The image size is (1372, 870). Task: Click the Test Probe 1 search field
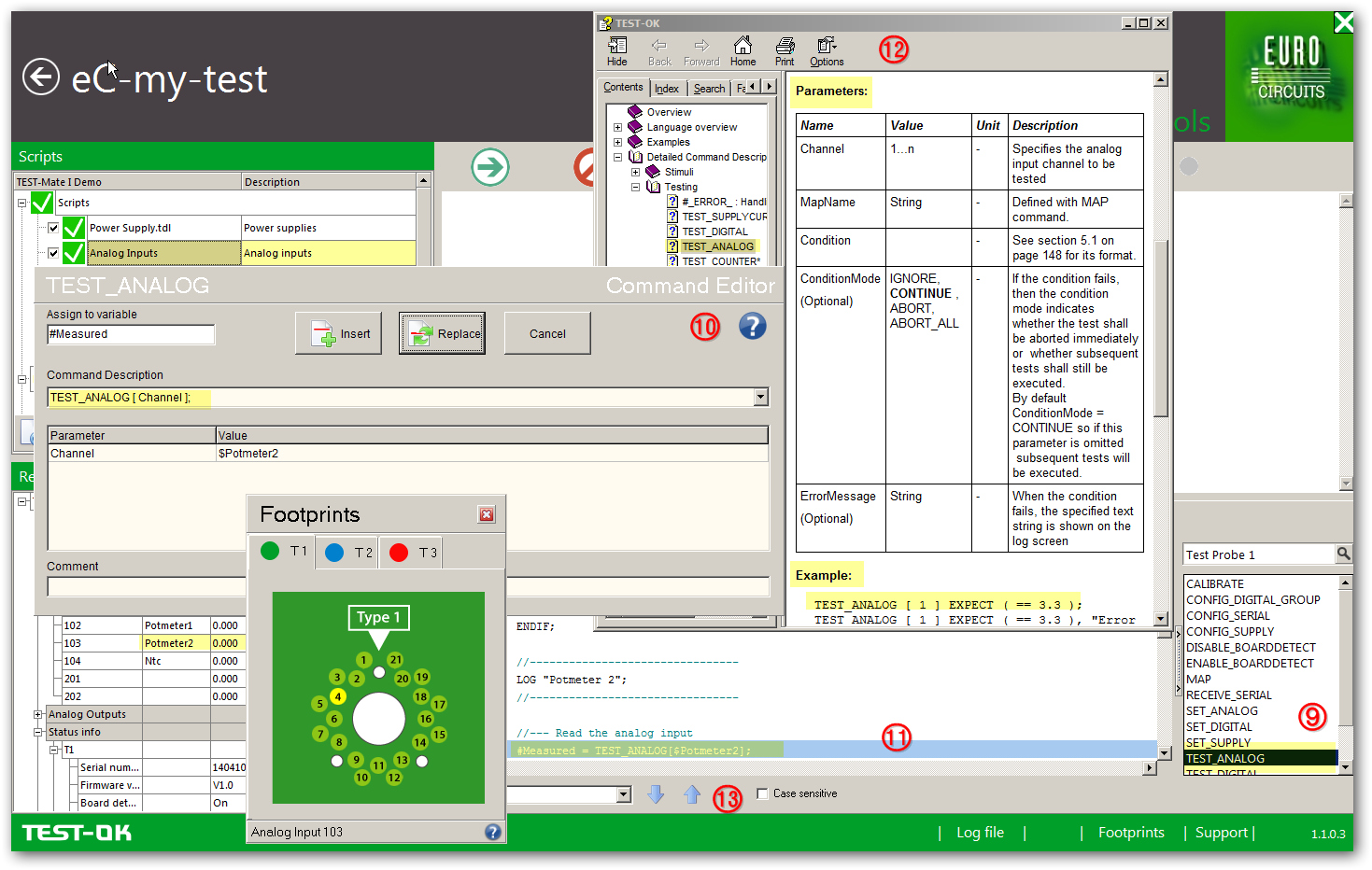(x=1259, y=554)
